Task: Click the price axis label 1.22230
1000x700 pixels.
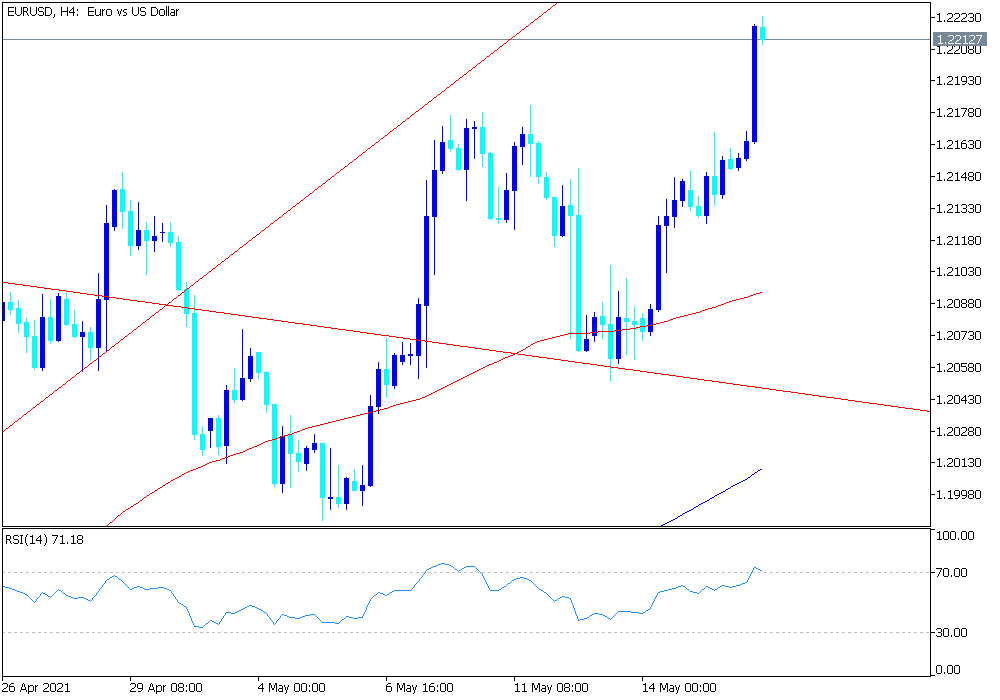Action: pos(959,17)
